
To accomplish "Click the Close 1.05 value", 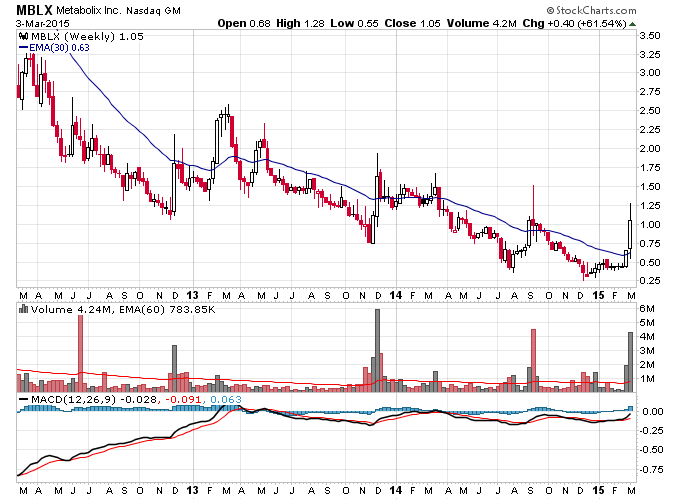I will pyautogui.click(x=412, y=23).
